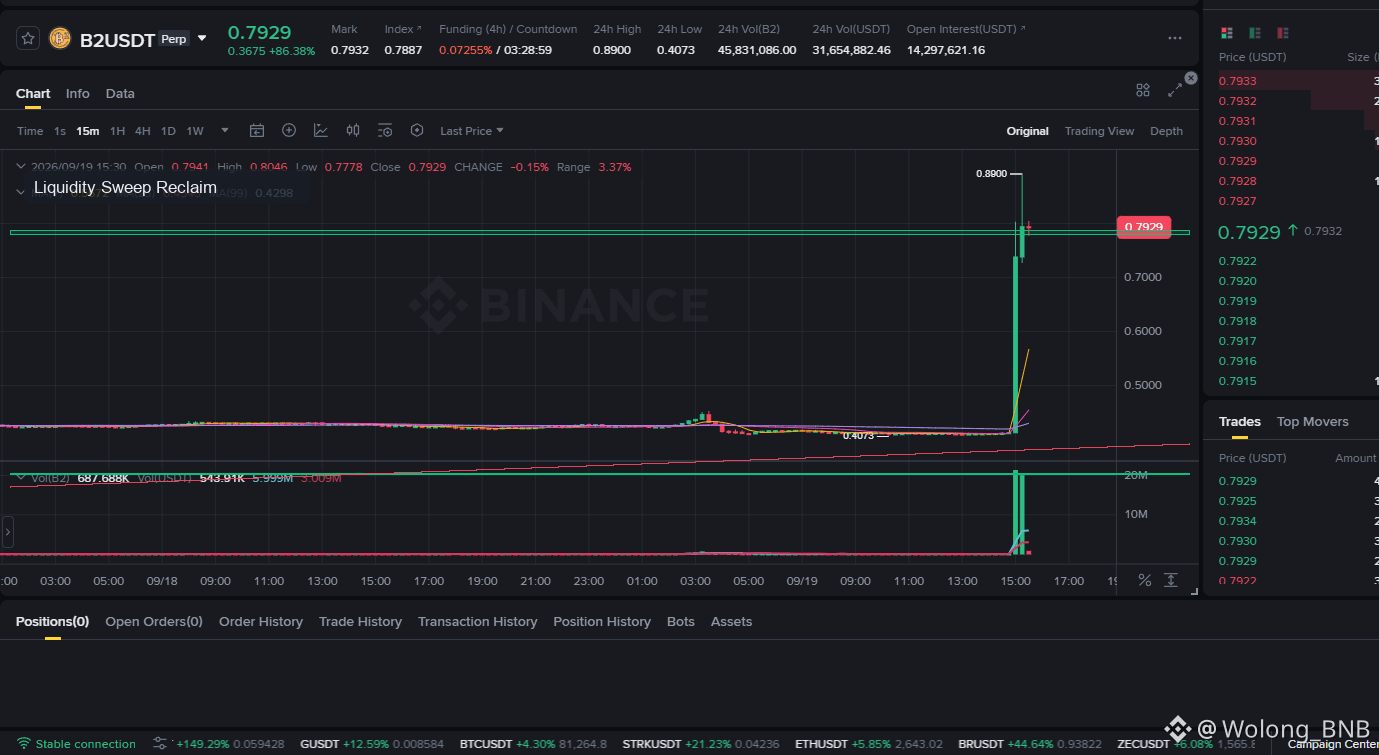The width and height of the screenshot is (1379, 755).
Task: Open the Trade History tab
Action: [x=360, y=621]
